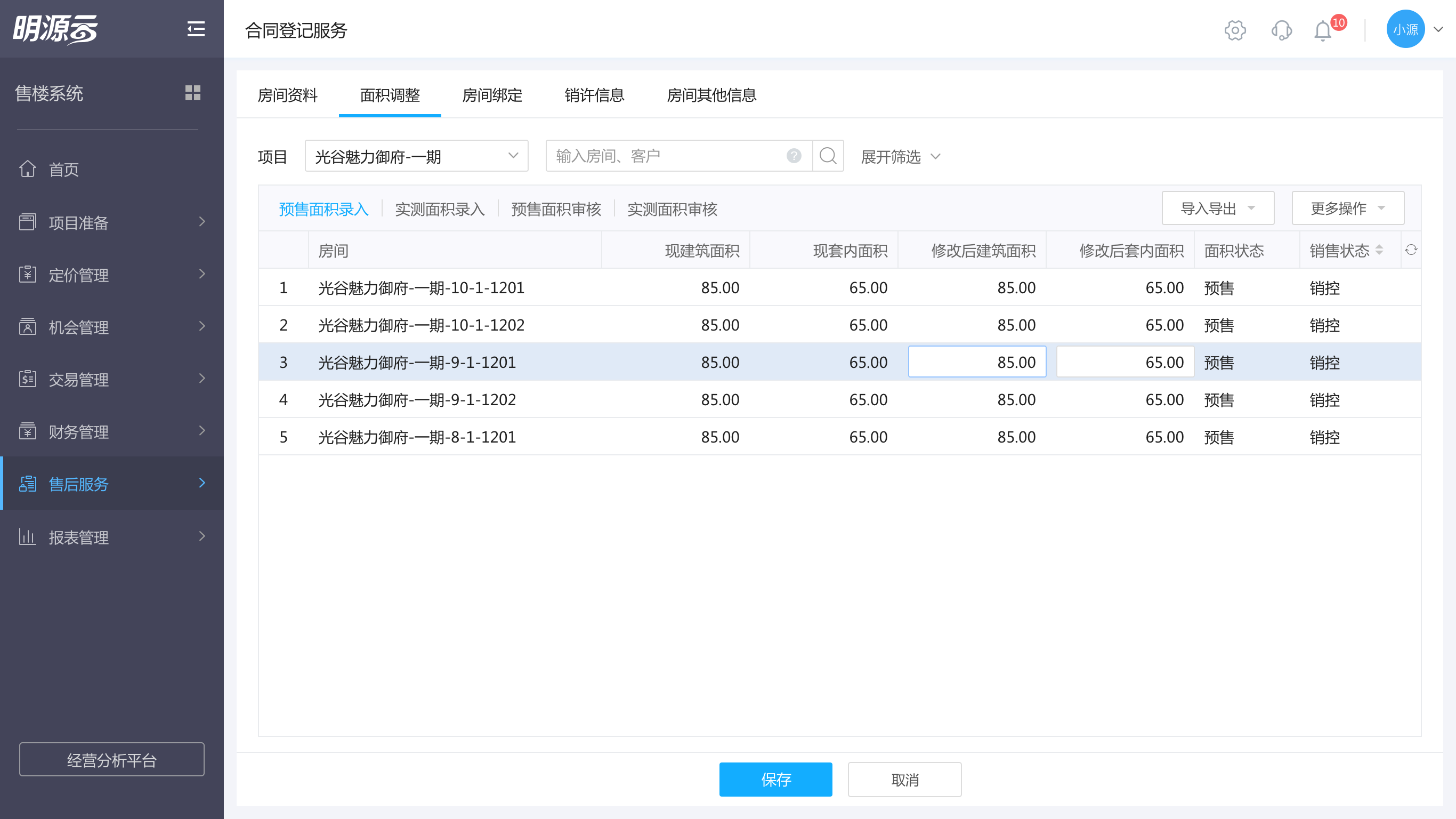This screenshot has width=1456, height=819.
Task: Open user menu arrow next to avatar
Action: pyautogui.click(x=1438, y=29)
